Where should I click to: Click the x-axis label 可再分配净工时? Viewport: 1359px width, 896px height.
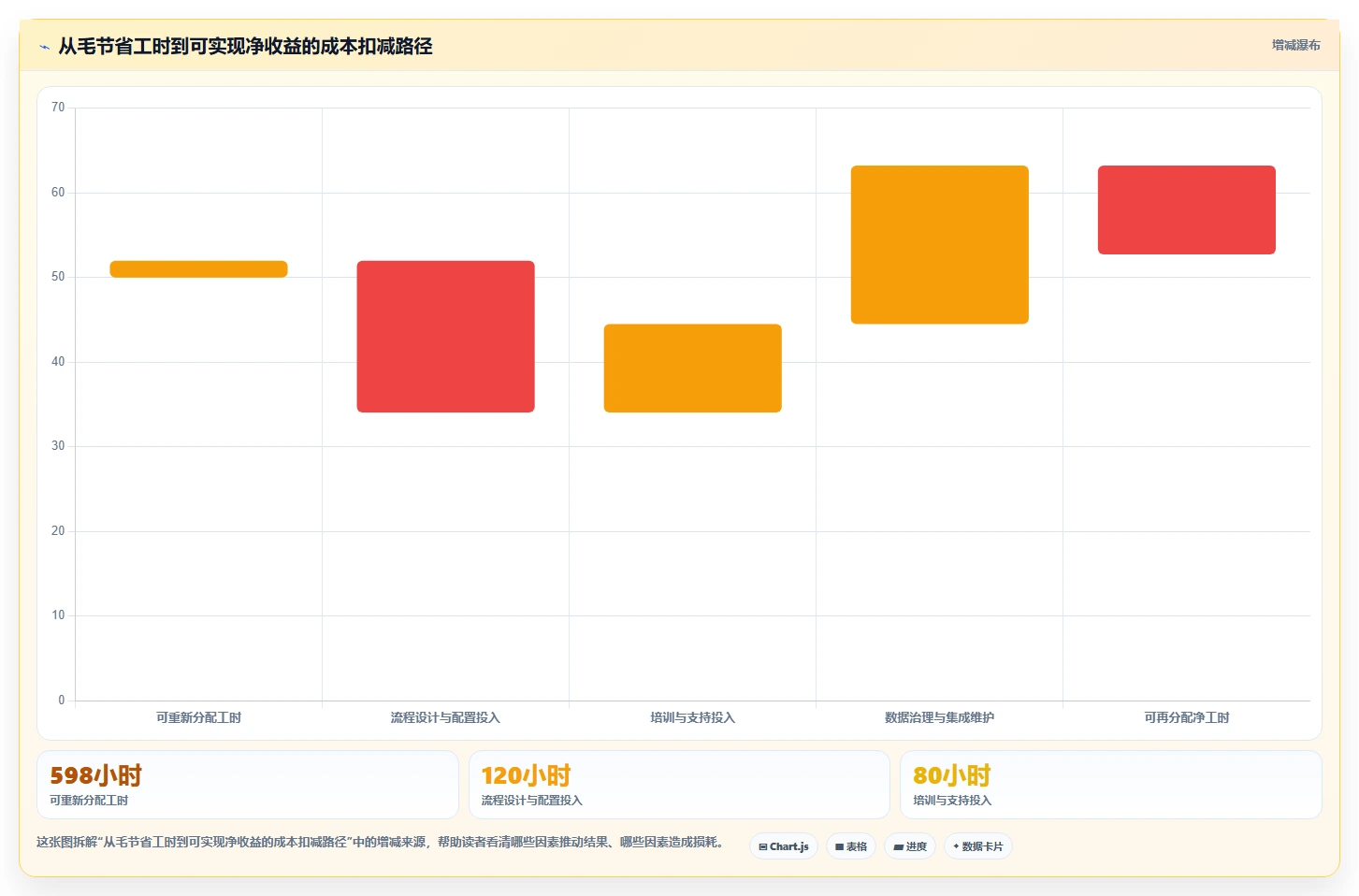coord(1186,717)
